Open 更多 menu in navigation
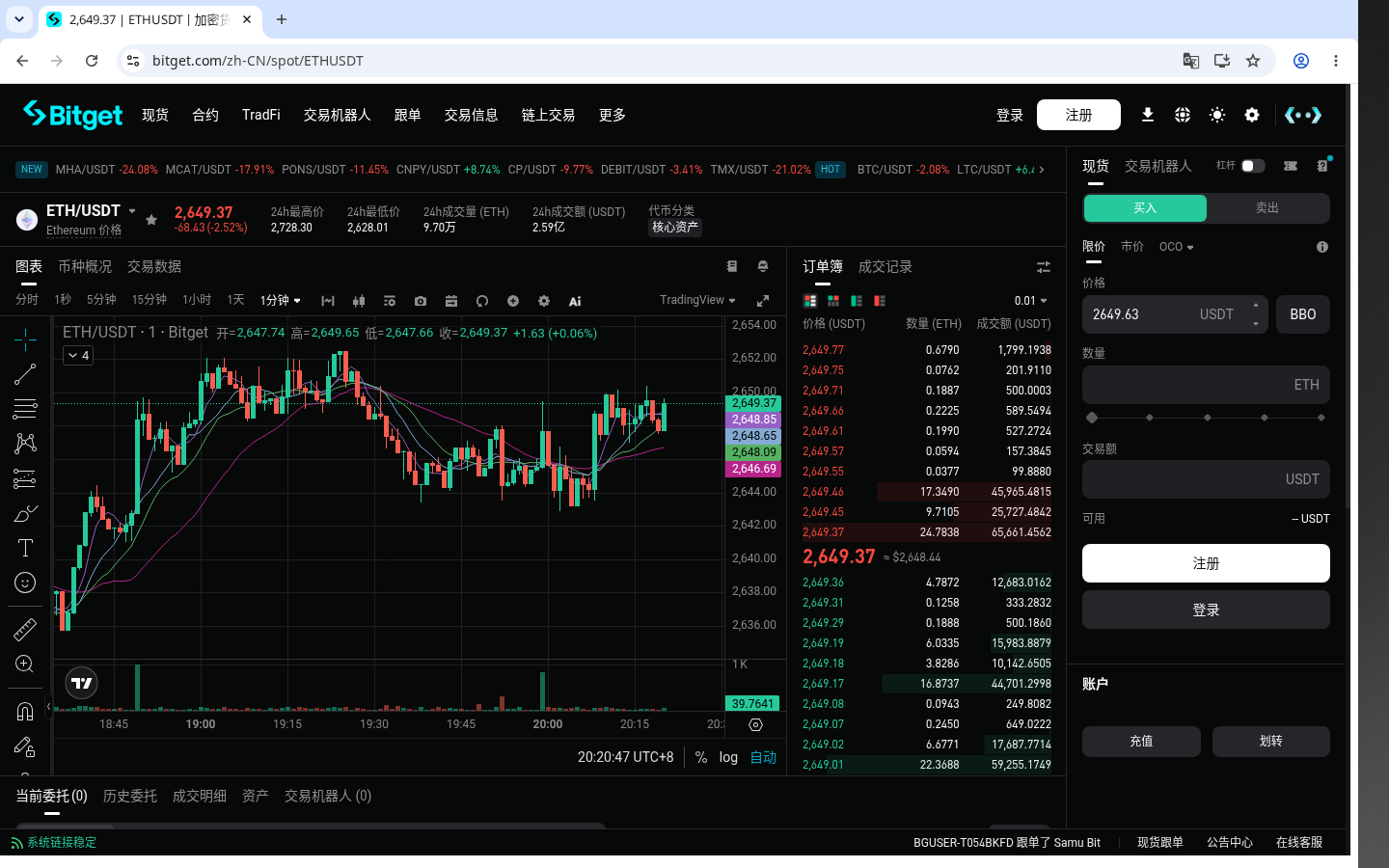 (613, 115)
